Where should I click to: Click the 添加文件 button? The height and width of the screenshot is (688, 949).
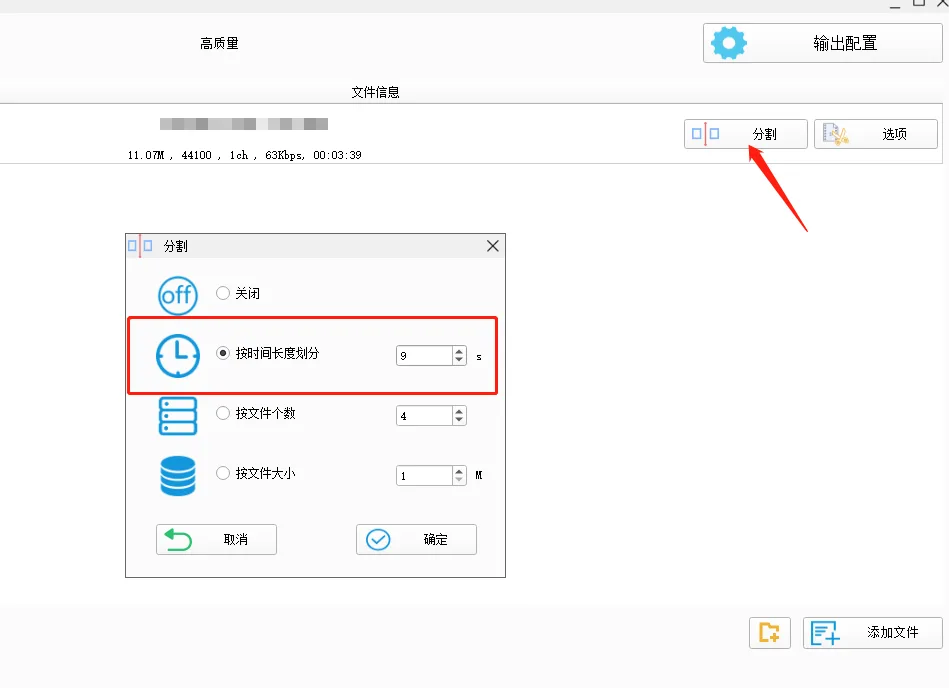tap(873, 633)
